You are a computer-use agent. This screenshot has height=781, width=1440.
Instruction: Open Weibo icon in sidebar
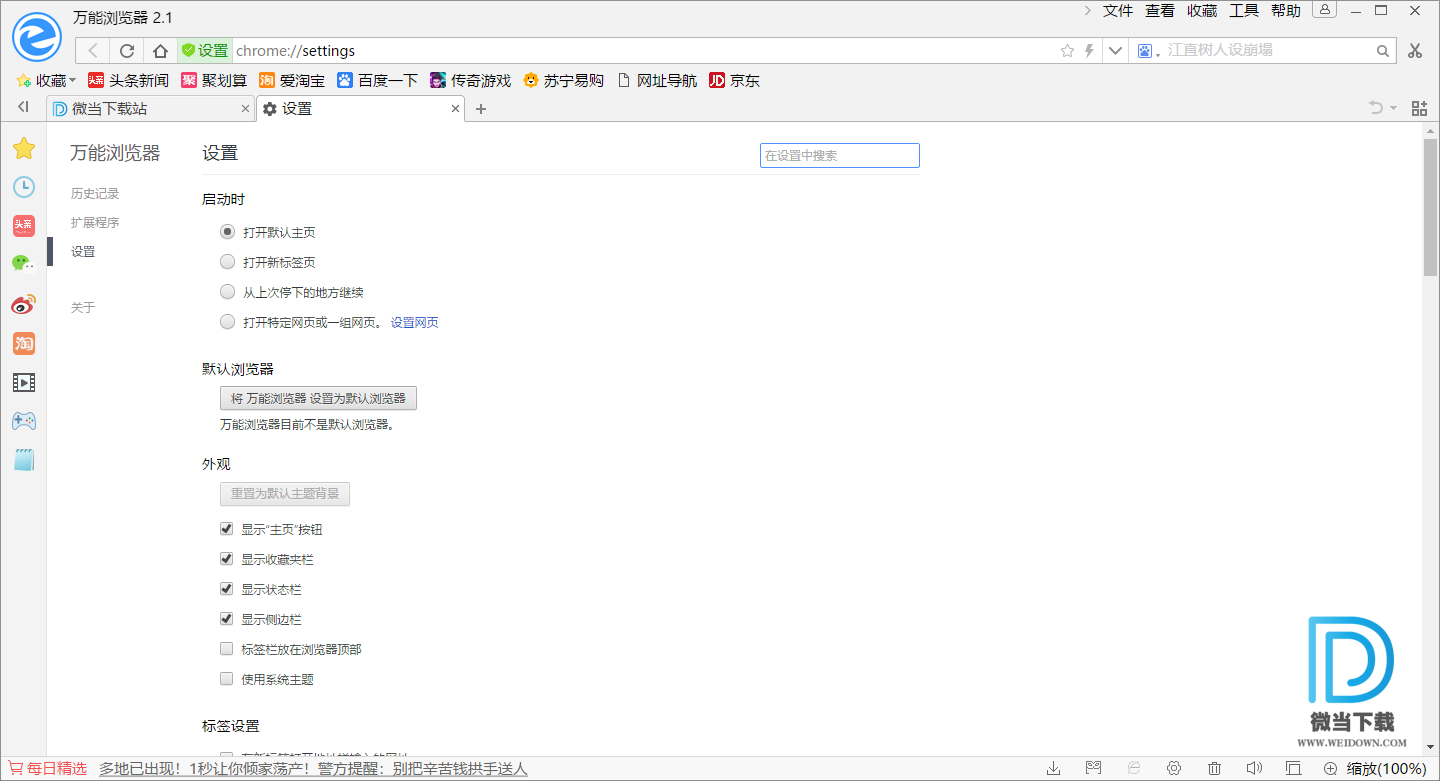tap(24, 304)
